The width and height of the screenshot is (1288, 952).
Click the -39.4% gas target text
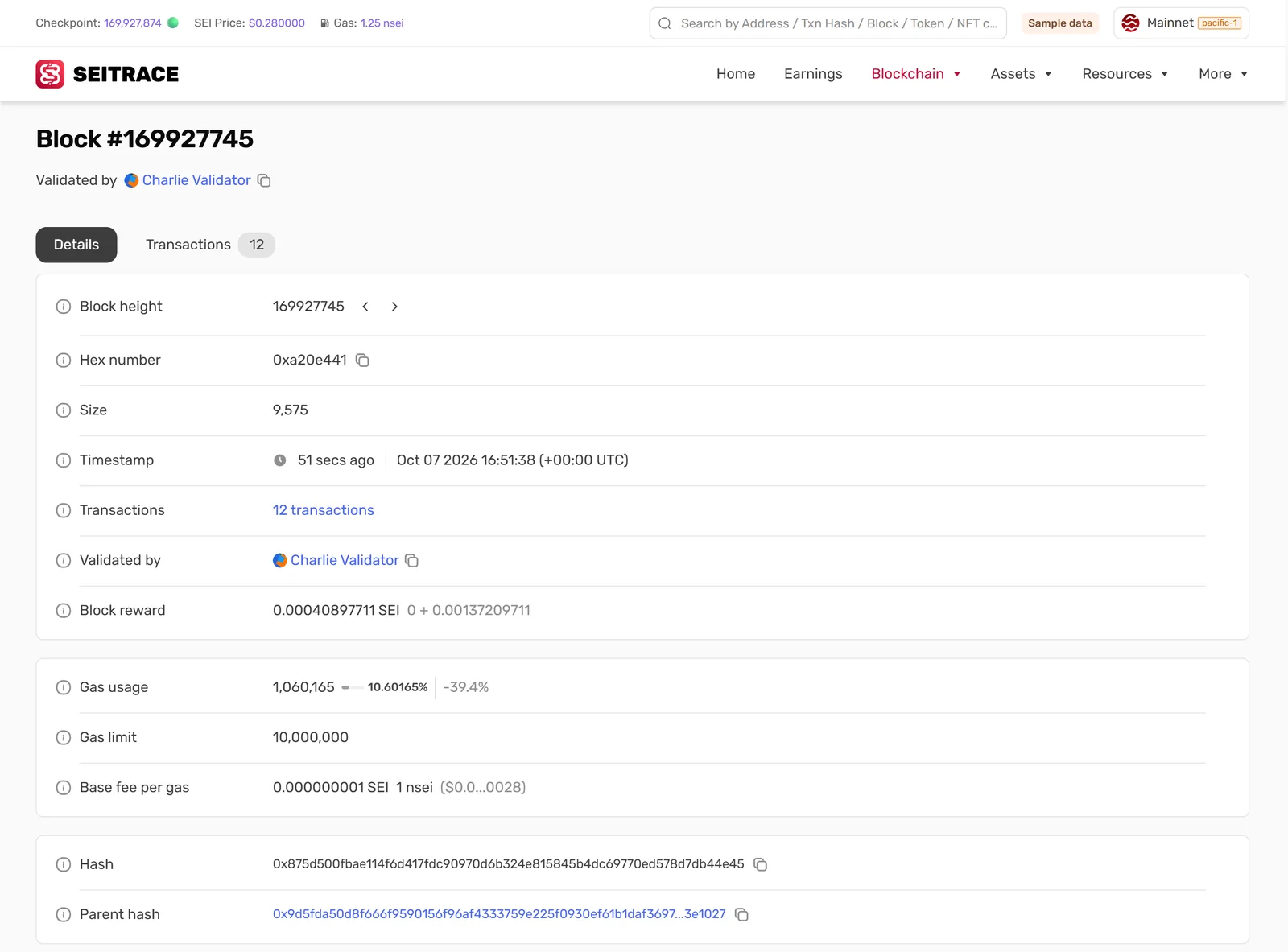click(466, 687)
